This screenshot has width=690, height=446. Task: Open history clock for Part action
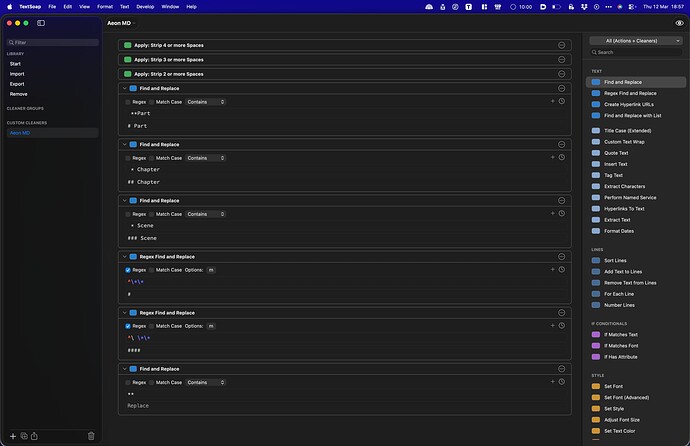(x=562, y=101)
